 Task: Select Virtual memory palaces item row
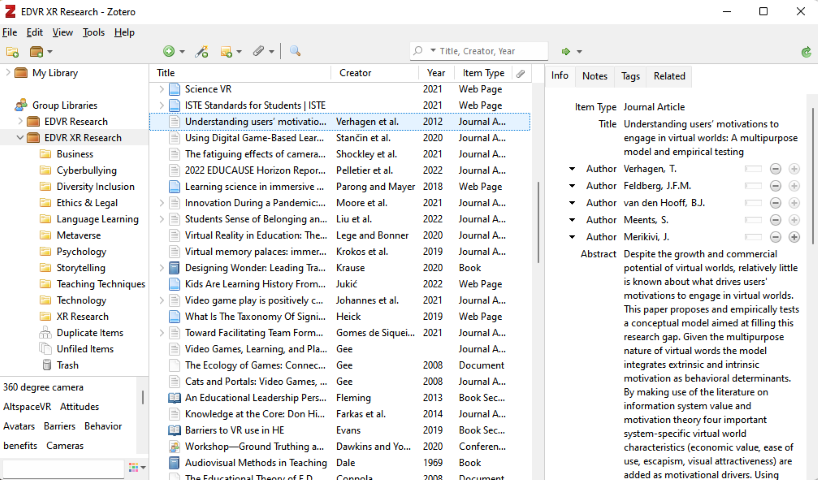pyautogui.click(x=340, y=251)
